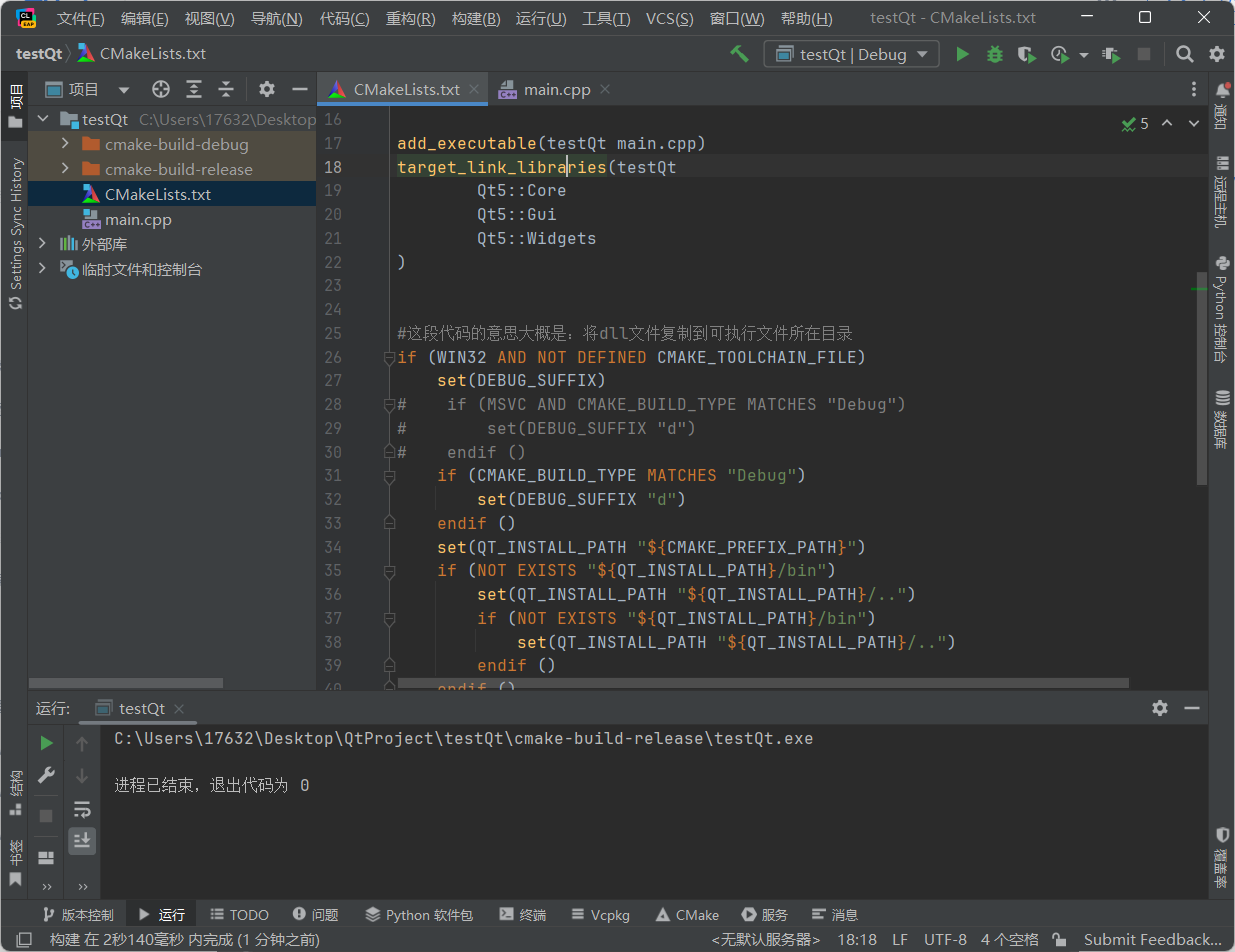Hide the project tool window
This screenshot has height=952, width=1235.
(x=299, y=89)
